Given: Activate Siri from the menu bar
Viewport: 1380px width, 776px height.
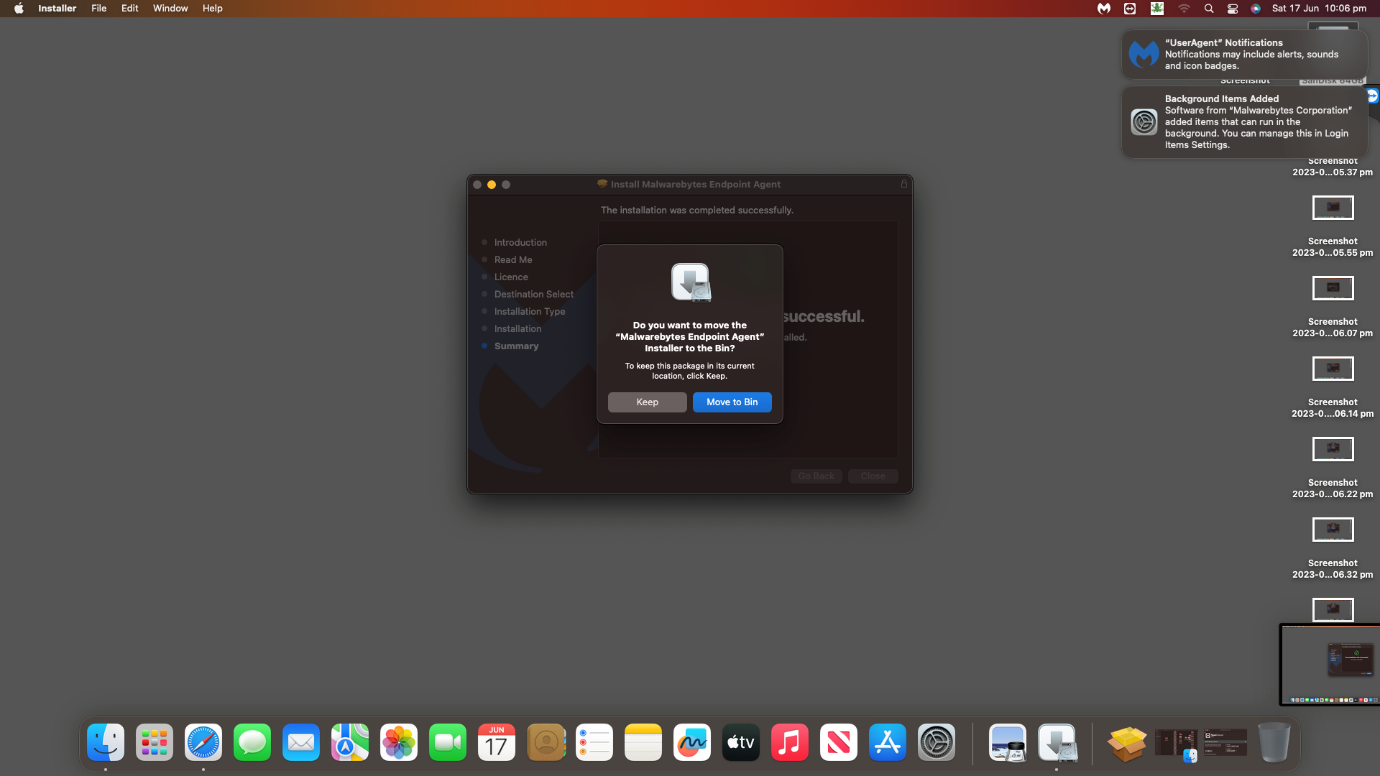Looking at the screenshot, I should pyautogui.click(x=1256, y=8).
